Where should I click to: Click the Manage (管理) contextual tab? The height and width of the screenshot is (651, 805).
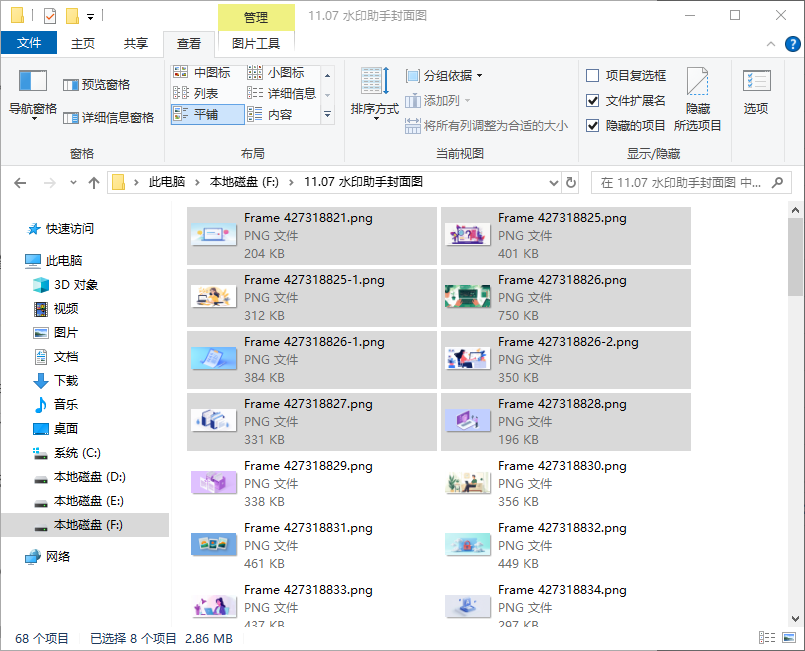pyautogui.click(x=256, y=17)
